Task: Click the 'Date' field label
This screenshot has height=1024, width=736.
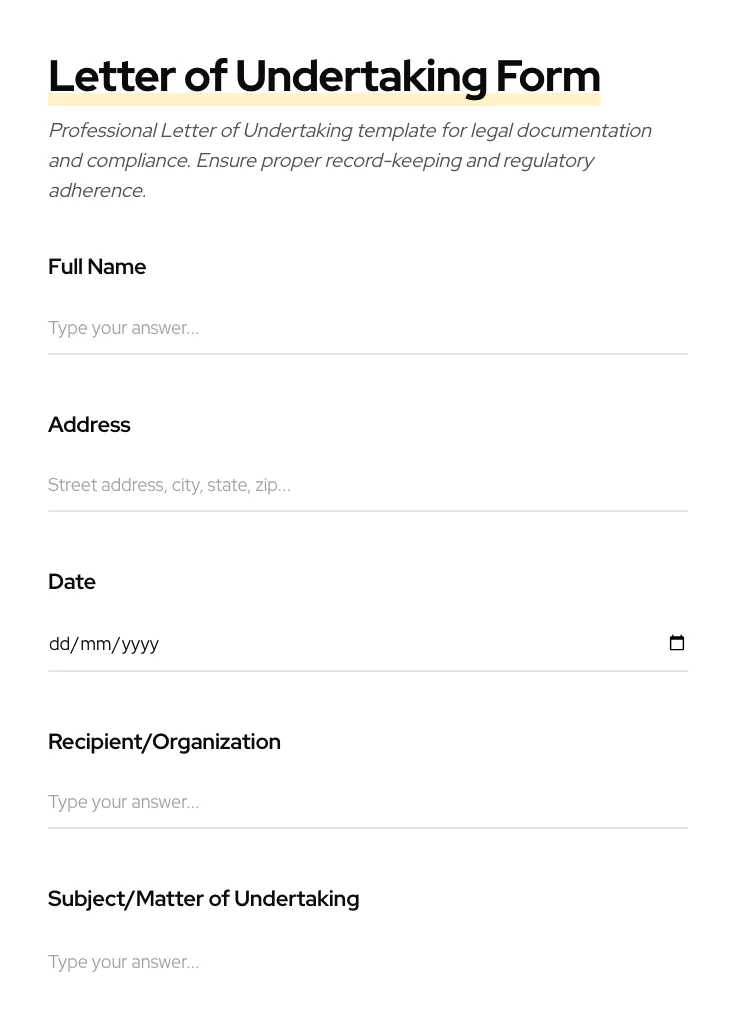Action: 72,582
